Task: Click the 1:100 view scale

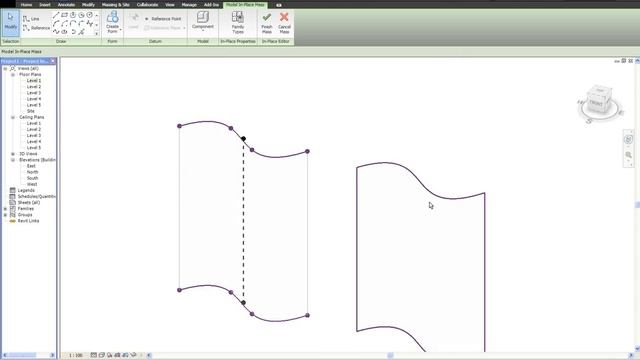Action: click(x=76, y=355)
